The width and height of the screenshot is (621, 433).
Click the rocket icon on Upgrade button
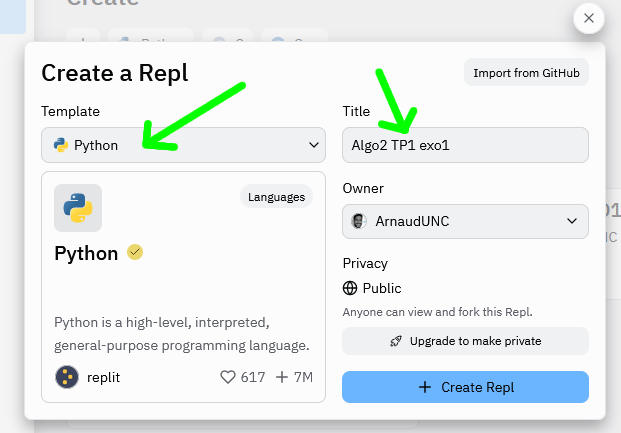[397, 341]
